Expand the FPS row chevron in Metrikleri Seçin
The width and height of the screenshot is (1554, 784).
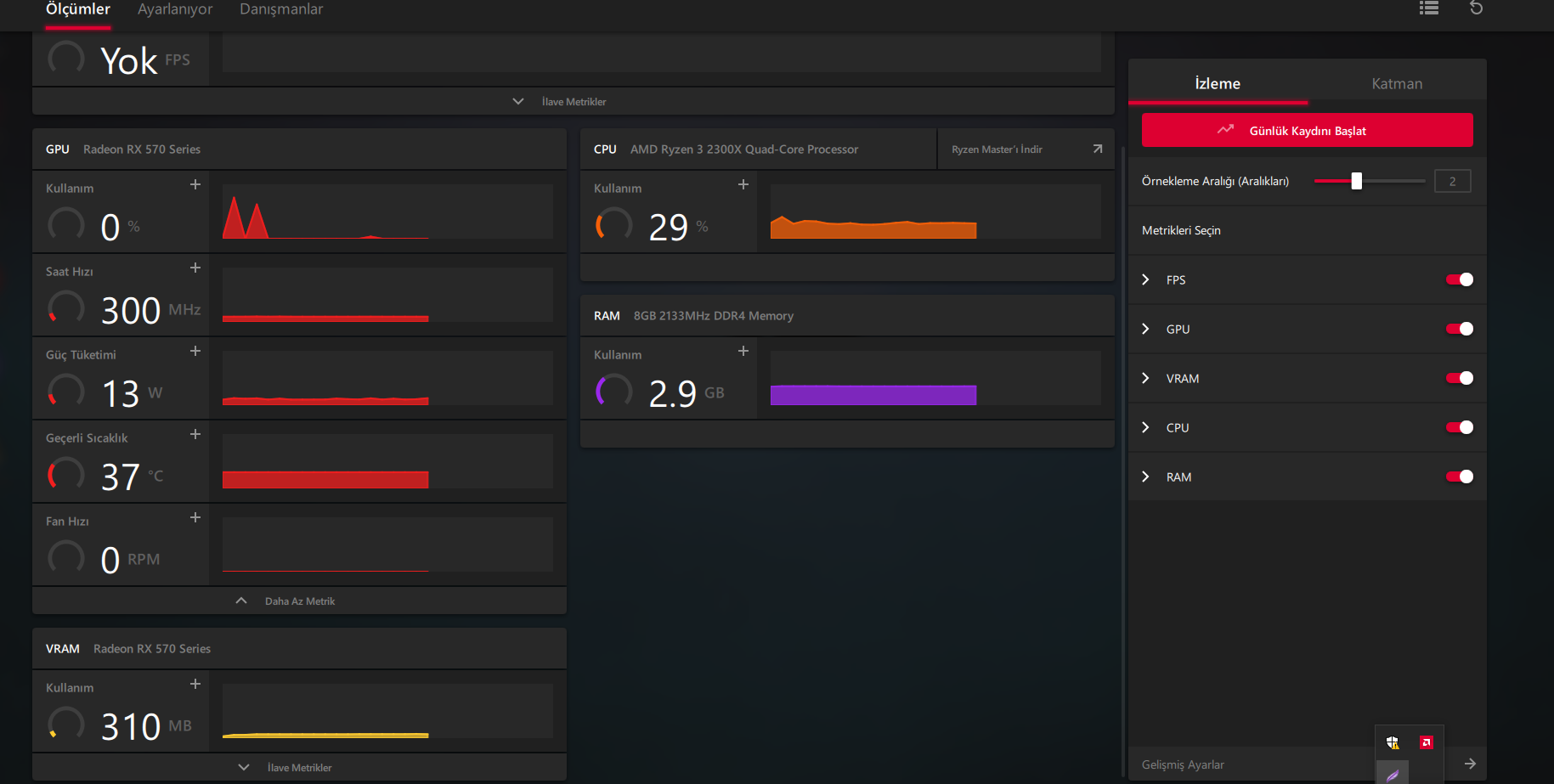tap(1145, 279)
